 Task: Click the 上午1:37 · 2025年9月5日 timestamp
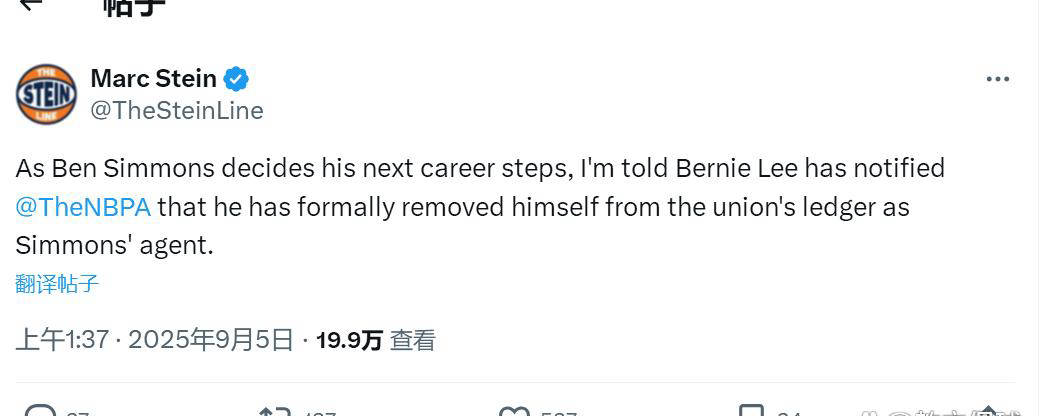coord(154,340)
